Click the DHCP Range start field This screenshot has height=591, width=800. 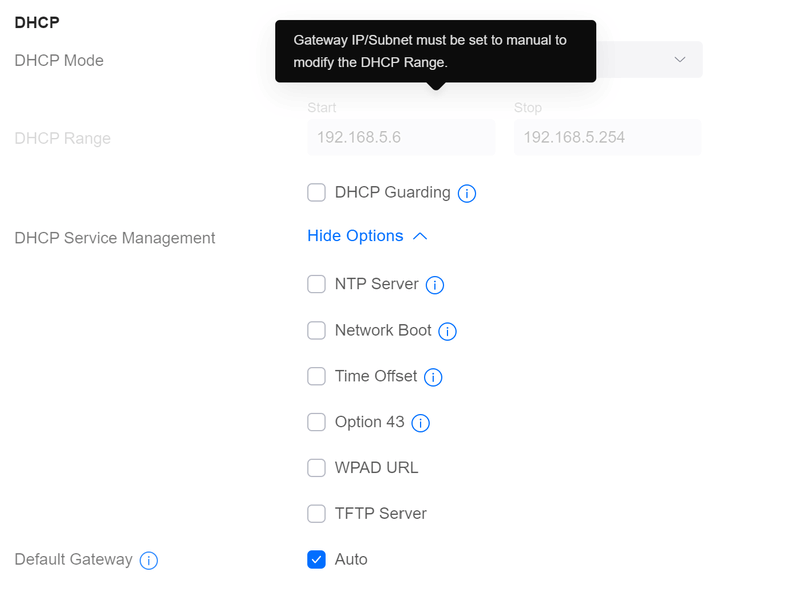click(401, 137)
